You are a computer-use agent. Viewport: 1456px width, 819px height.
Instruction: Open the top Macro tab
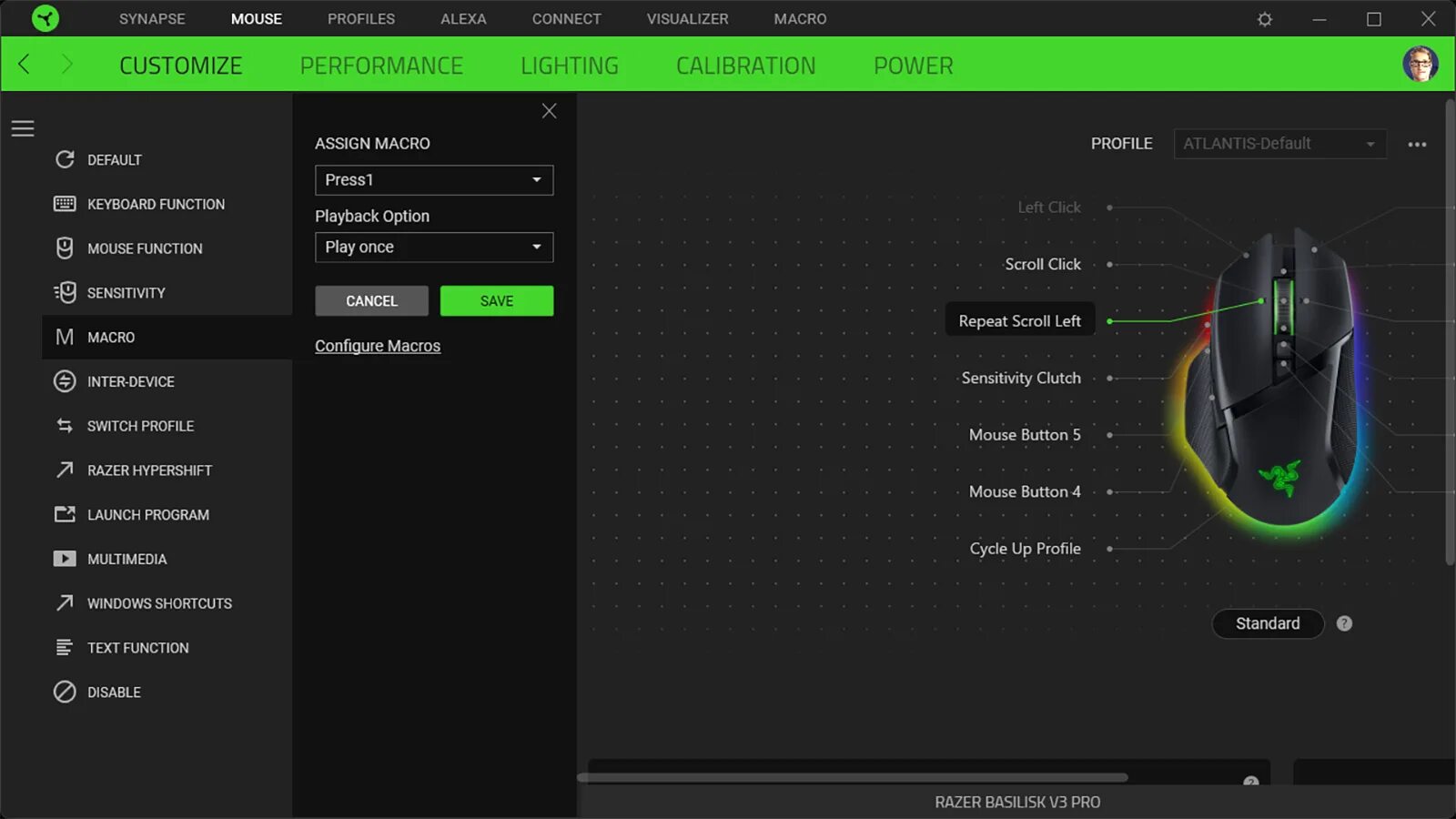(x=800, y=19)
